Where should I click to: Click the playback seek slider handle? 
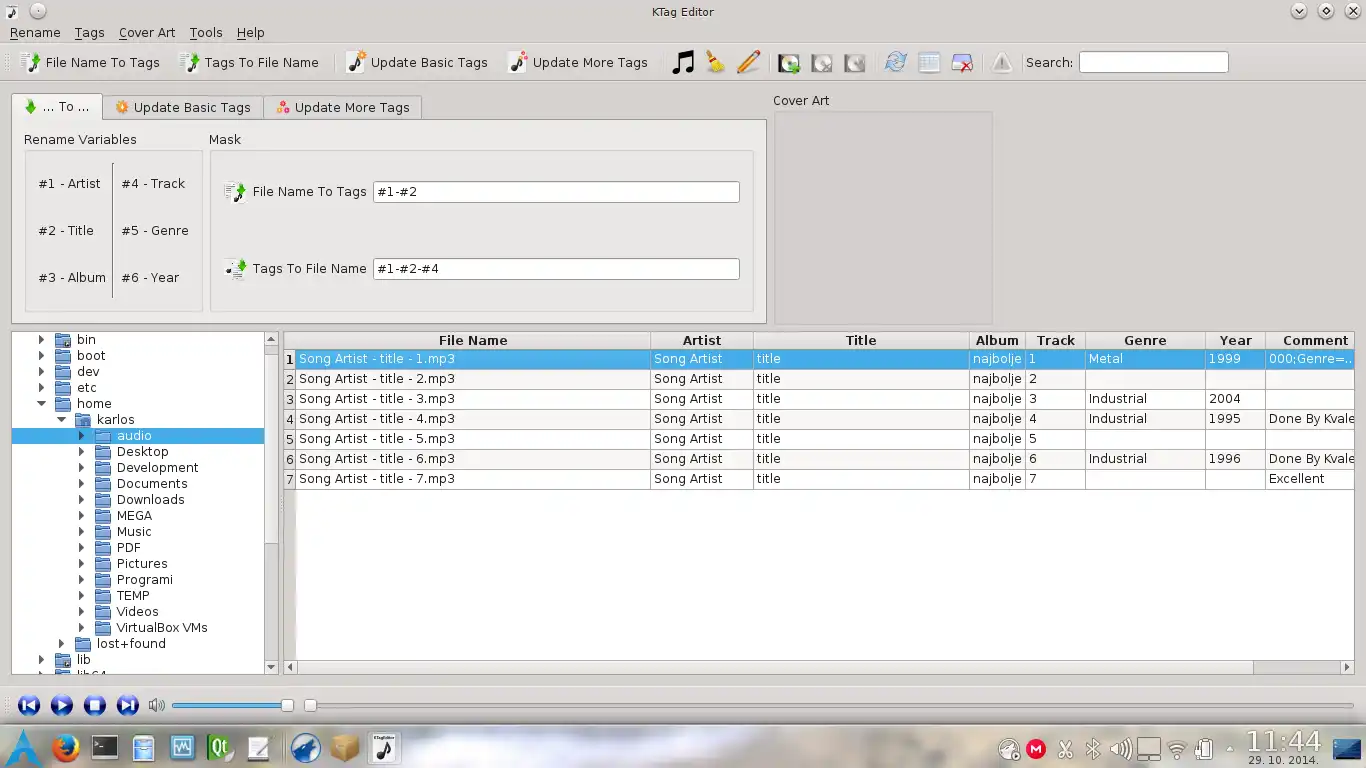(310, 705)
